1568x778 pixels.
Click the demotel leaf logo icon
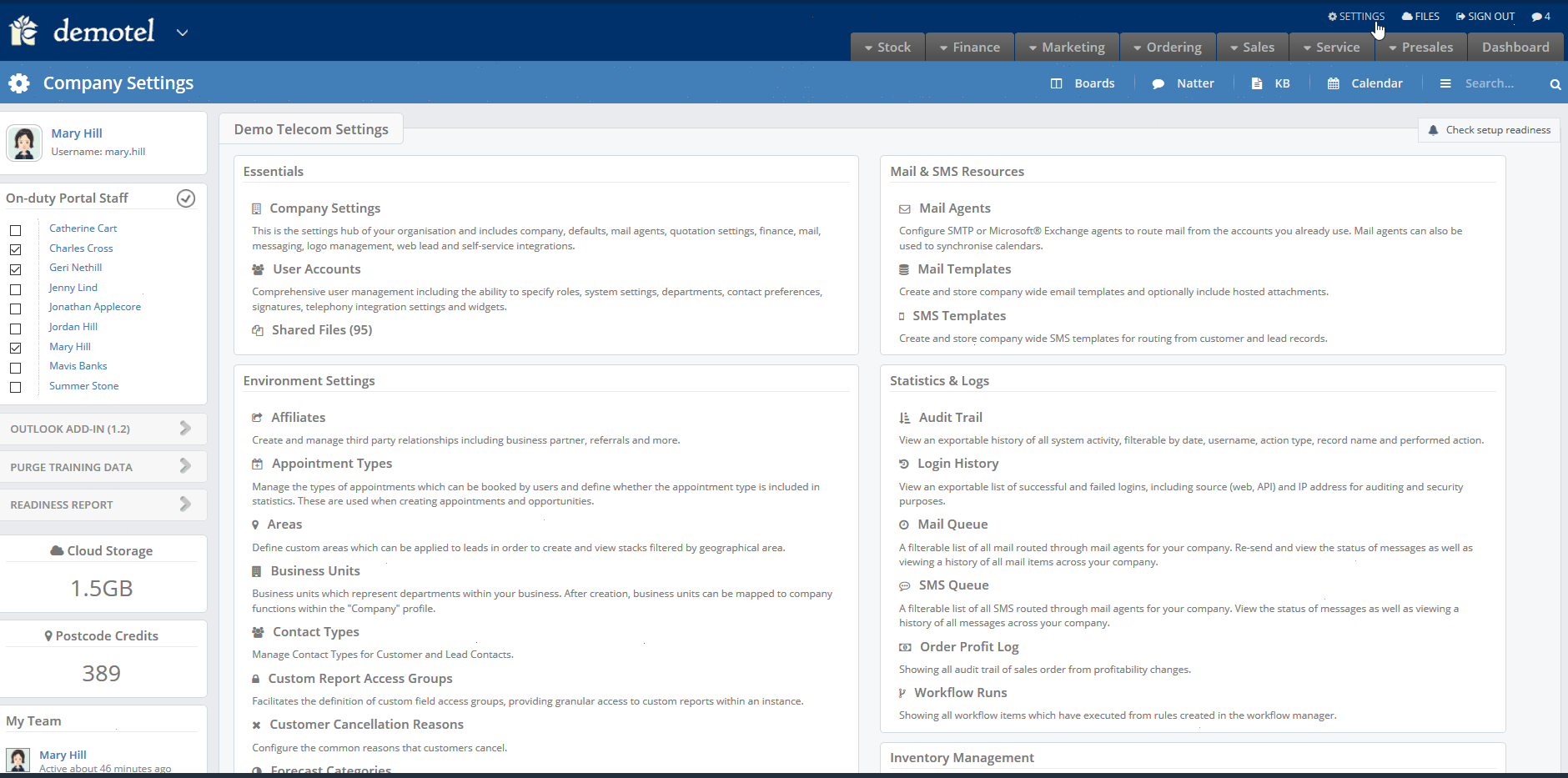(23, 31)
